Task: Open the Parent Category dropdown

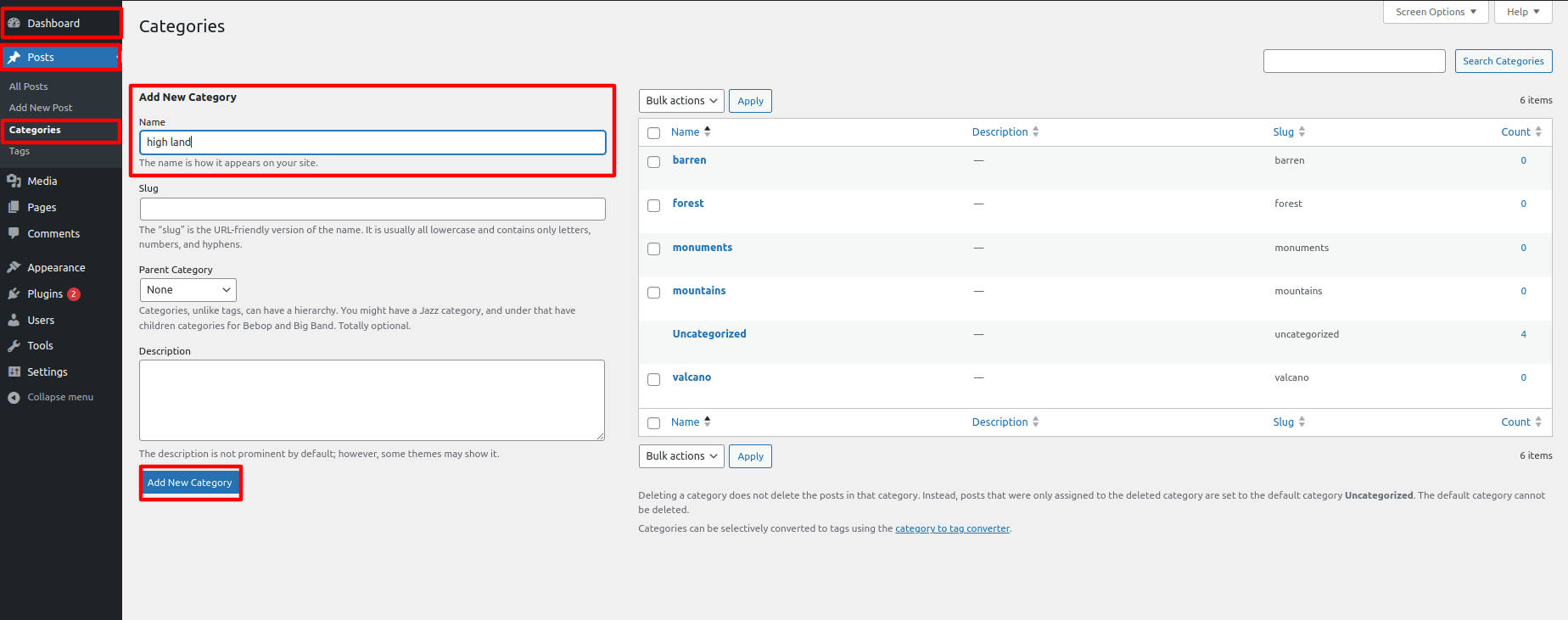Action: [x=188, y=290]
